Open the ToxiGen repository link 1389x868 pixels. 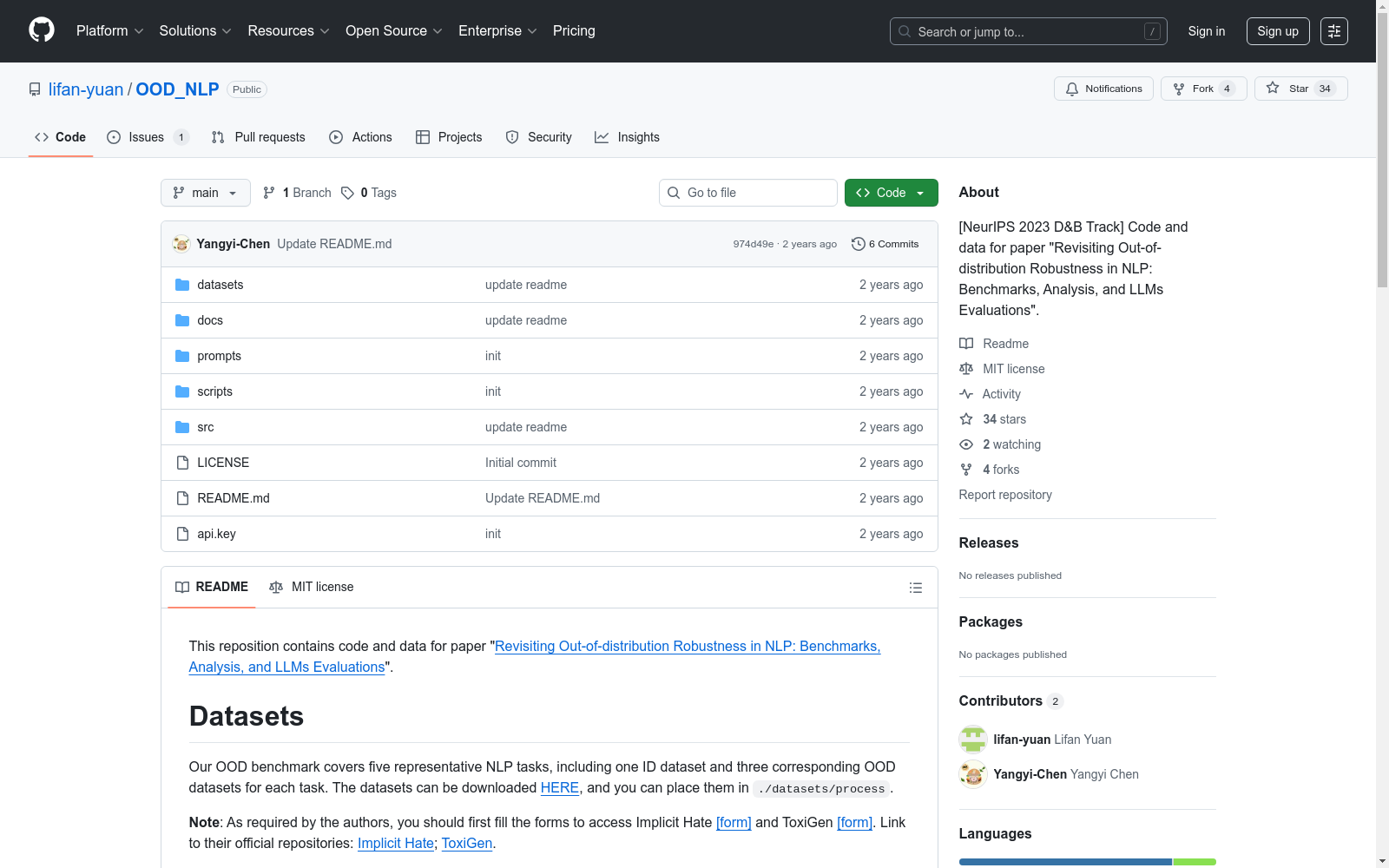(467, 844)
